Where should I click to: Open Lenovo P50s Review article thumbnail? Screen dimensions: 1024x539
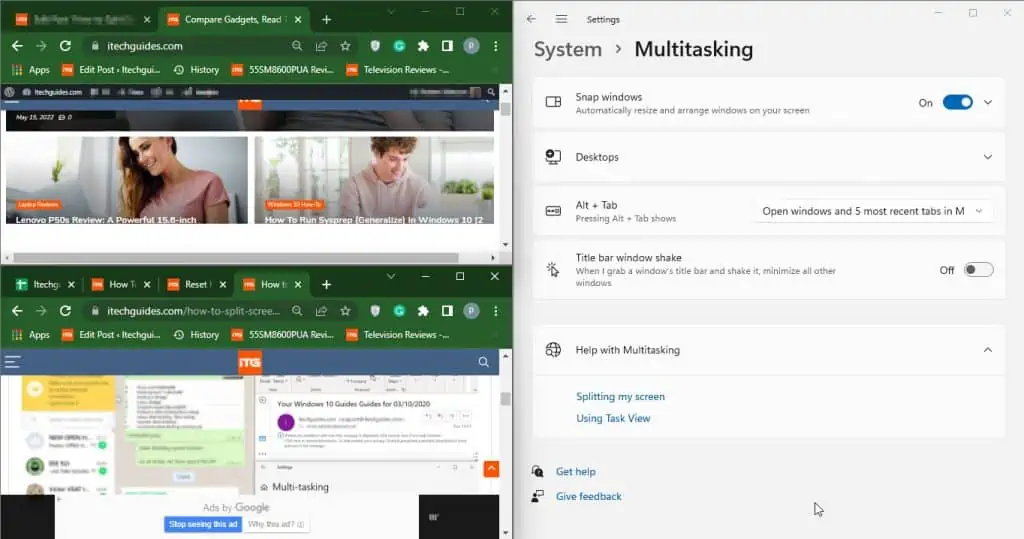pos(127,180)
